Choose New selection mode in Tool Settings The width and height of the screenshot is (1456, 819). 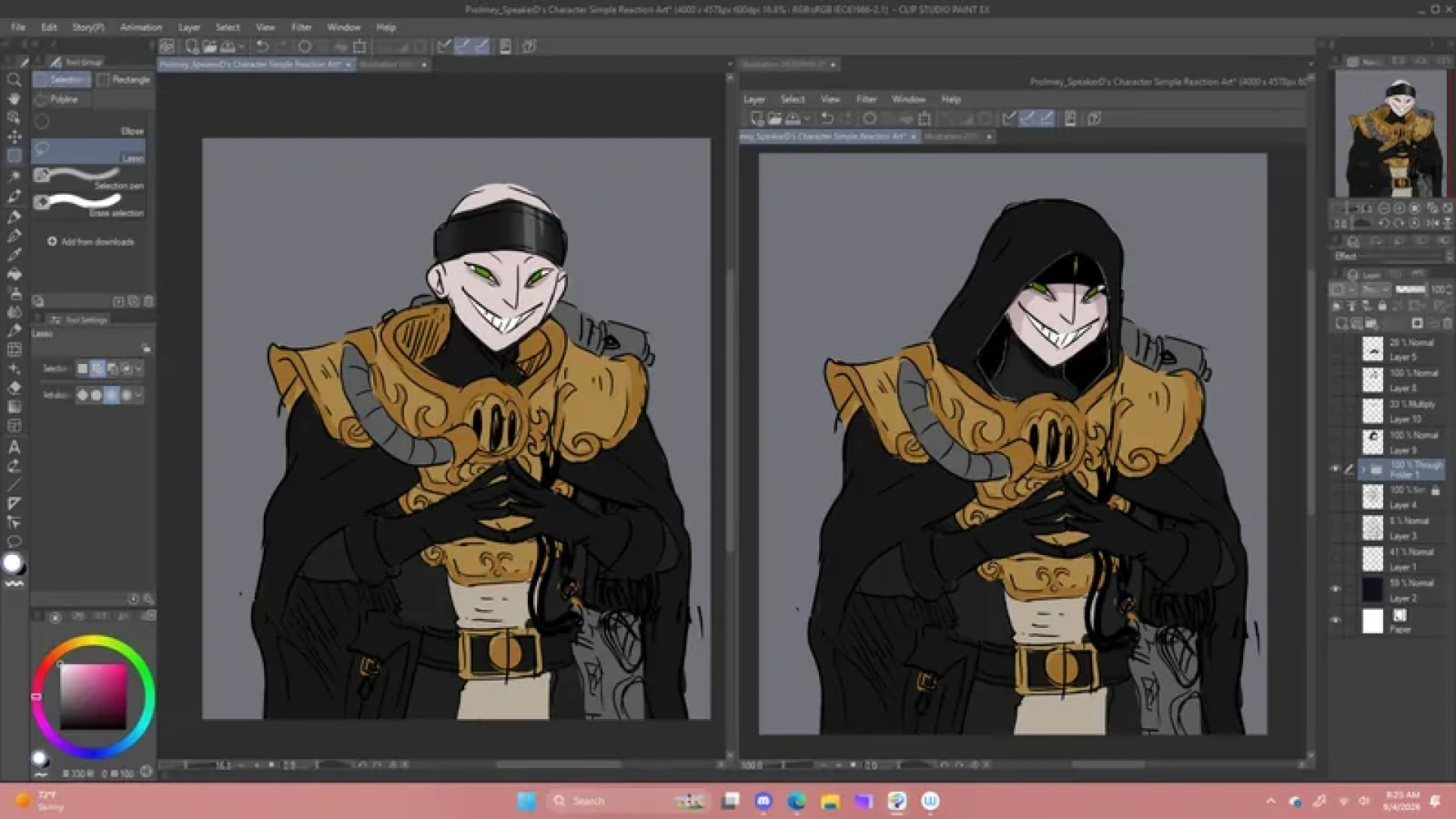83,369
